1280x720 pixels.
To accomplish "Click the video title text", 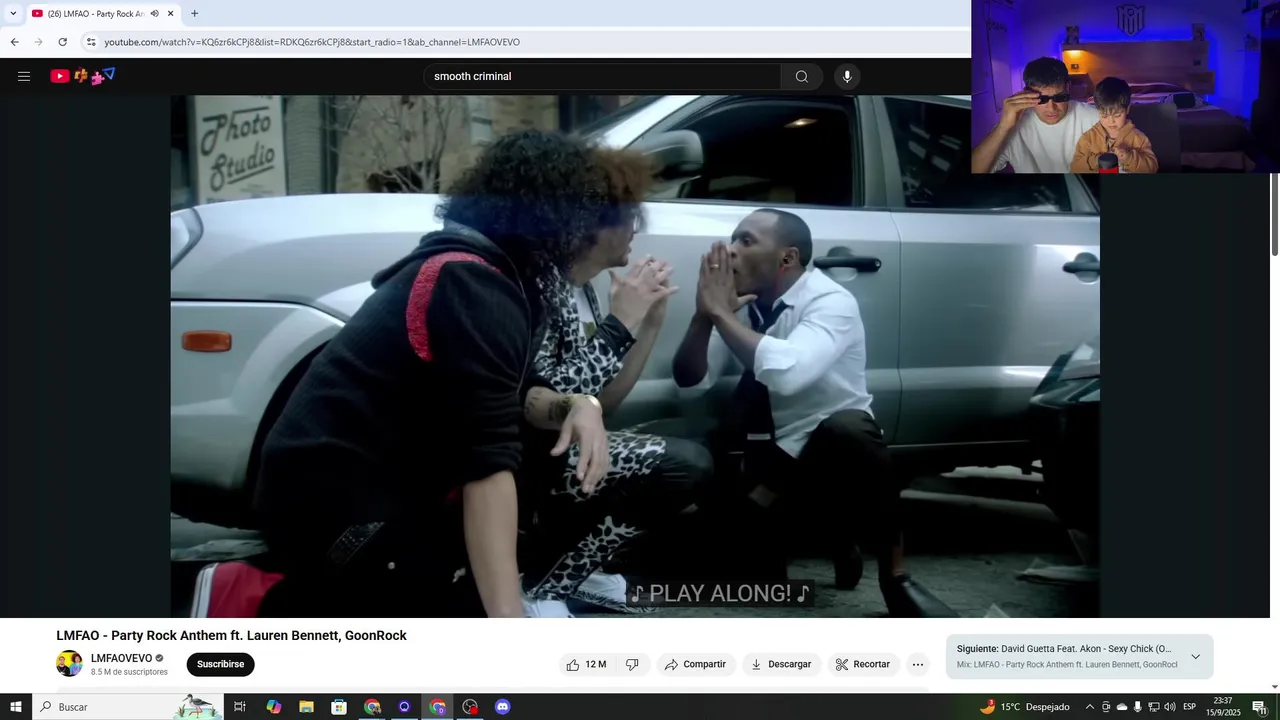I will point(231,635).
